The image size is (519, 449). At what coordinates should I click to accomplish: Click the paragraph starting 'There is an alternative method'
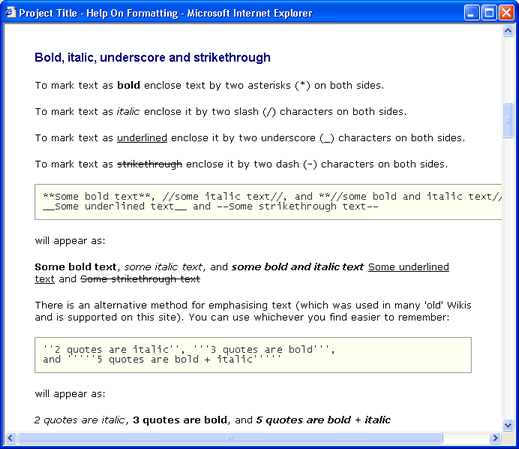coord(253,311)
